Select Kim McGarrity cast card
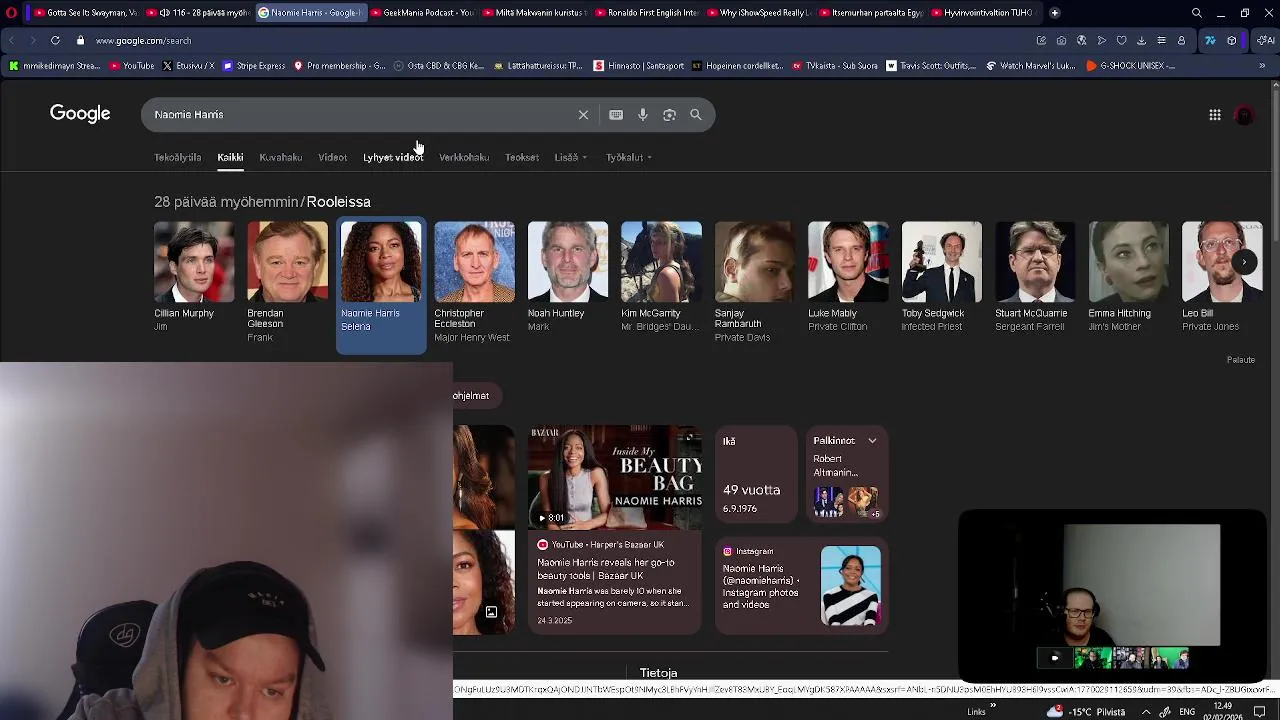Viewport: 1280px width, 720px height. click(x=661, y=285)
